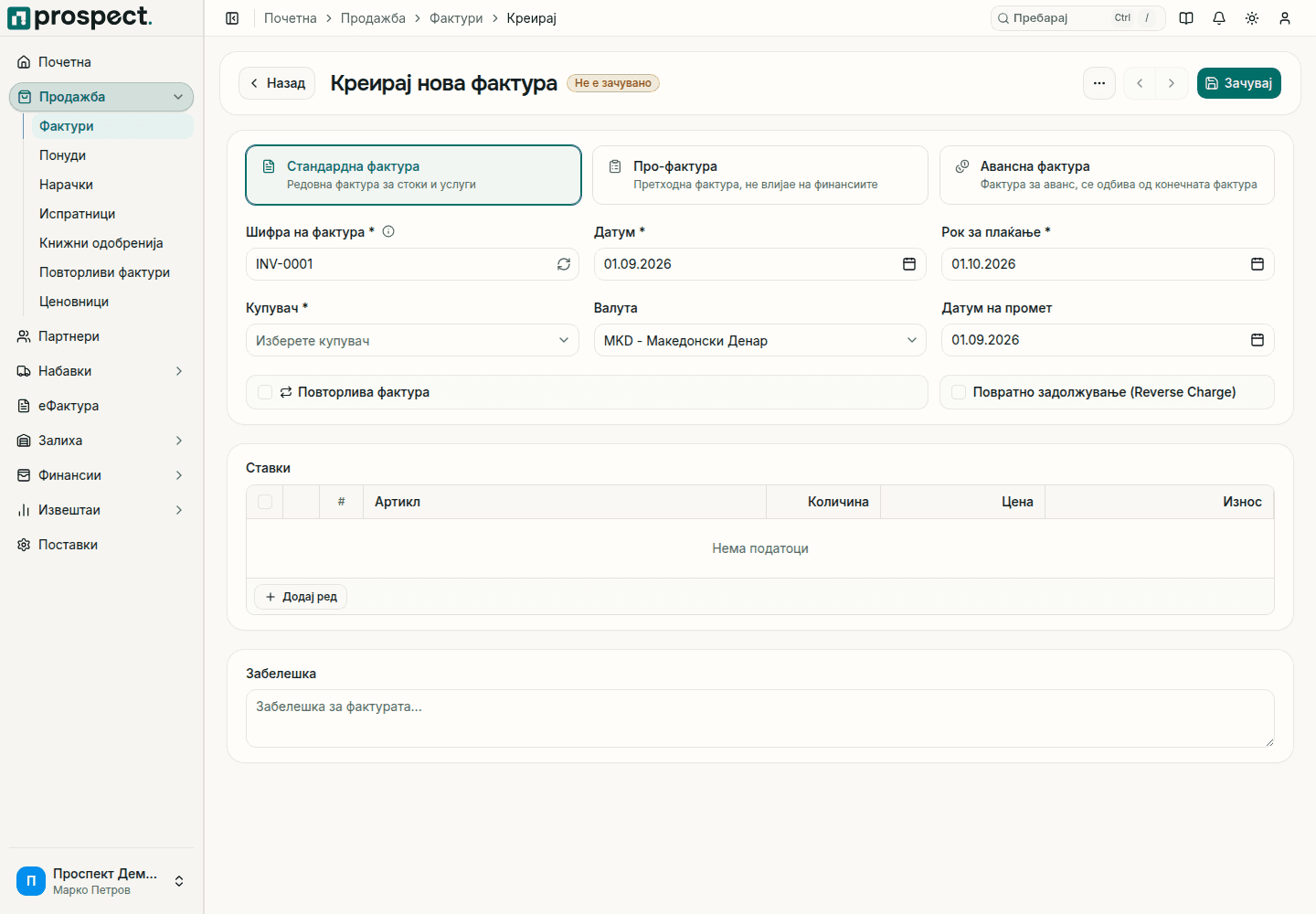The width and height of the screenshot is (1316, 914).
Task: Open more options ellipsis button
Action: pyautogui.click(x=1099, y=83)
